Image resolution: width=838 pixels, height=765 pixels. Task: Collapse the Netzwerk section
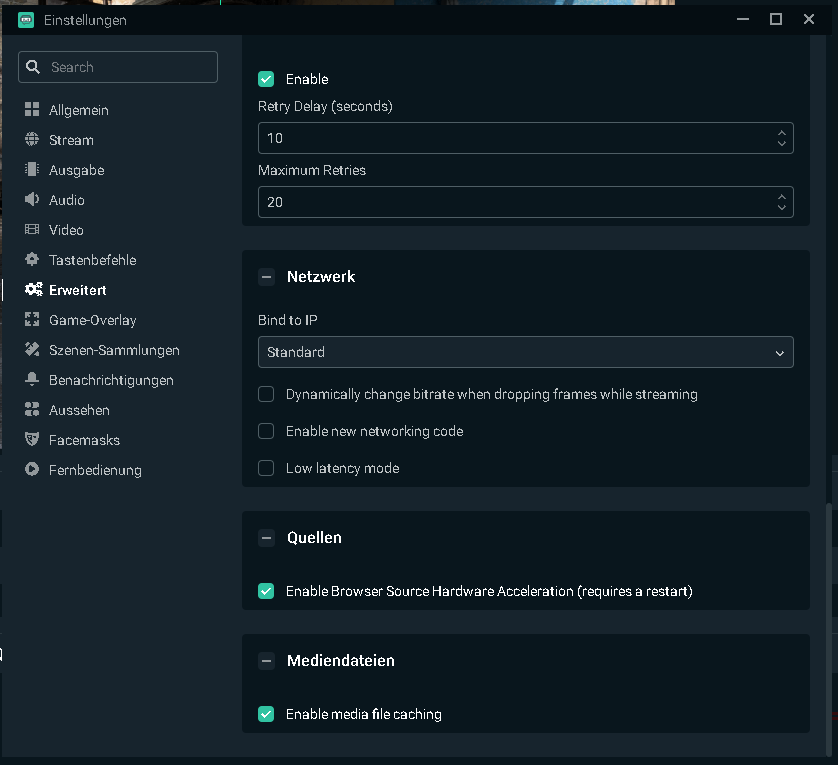[266, 277]
